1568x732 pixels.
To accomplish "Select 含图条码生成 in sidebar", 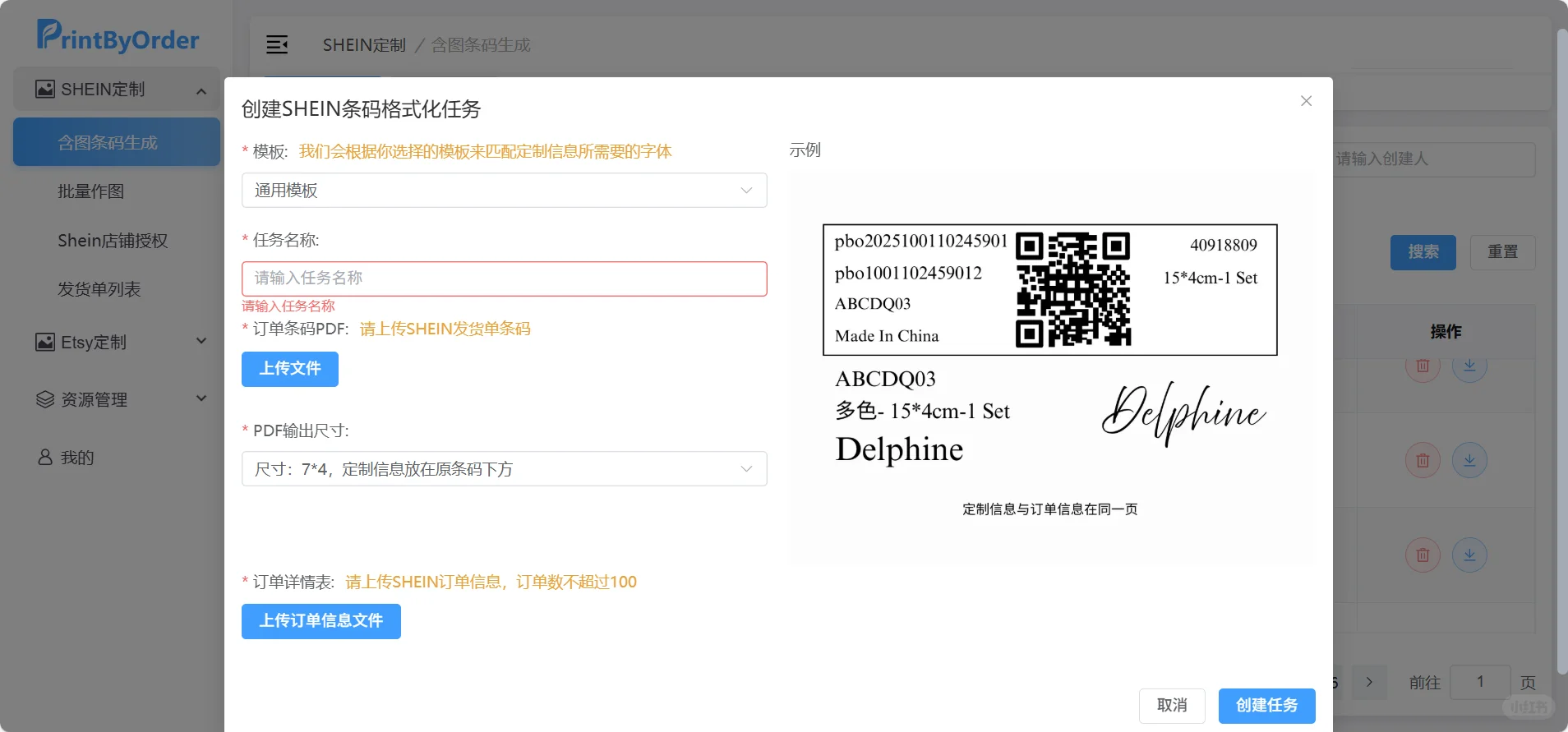I will [x=117, y=142].
